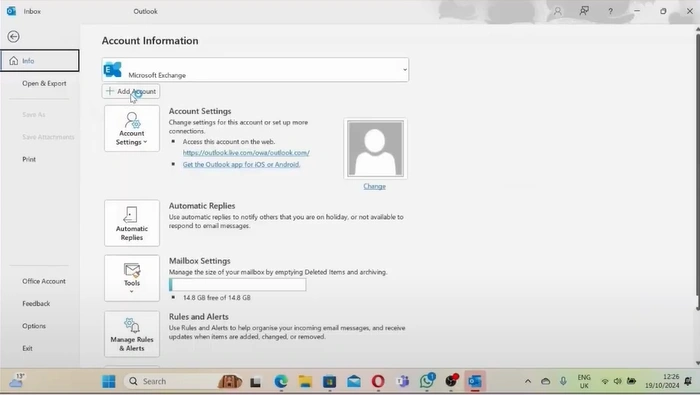Expand the Microsoft Exchange account dropdown
Image resolution: width=700 pixels, height=395 pixels.
click(255, 70)
